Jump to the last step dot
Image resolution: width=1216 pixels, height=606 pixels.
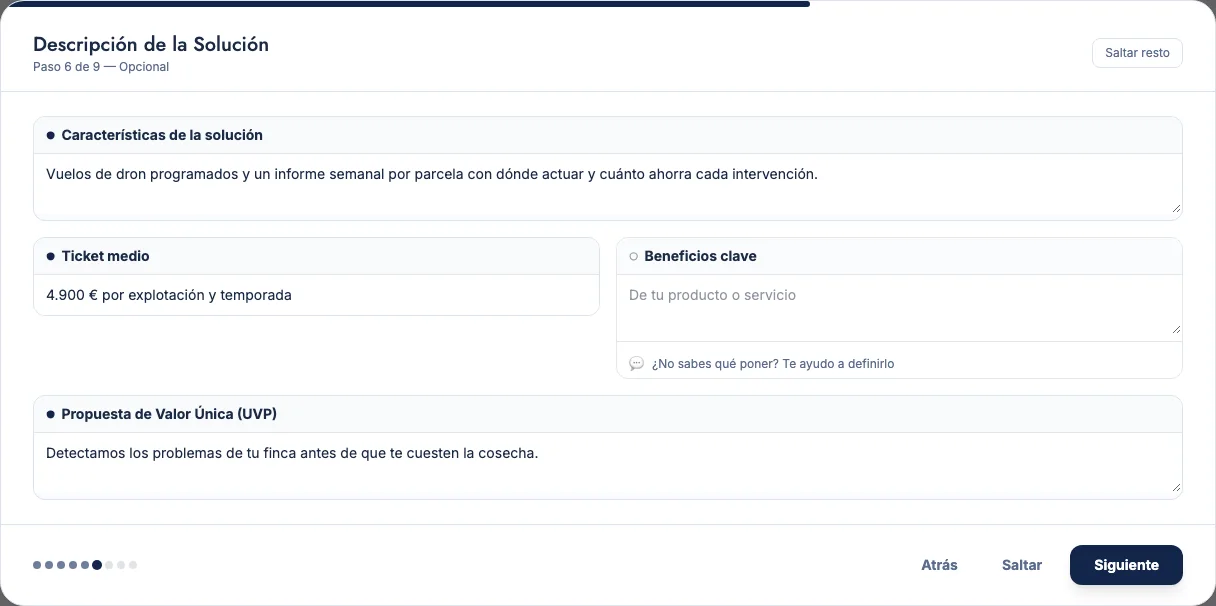click(x=133, y=565)
